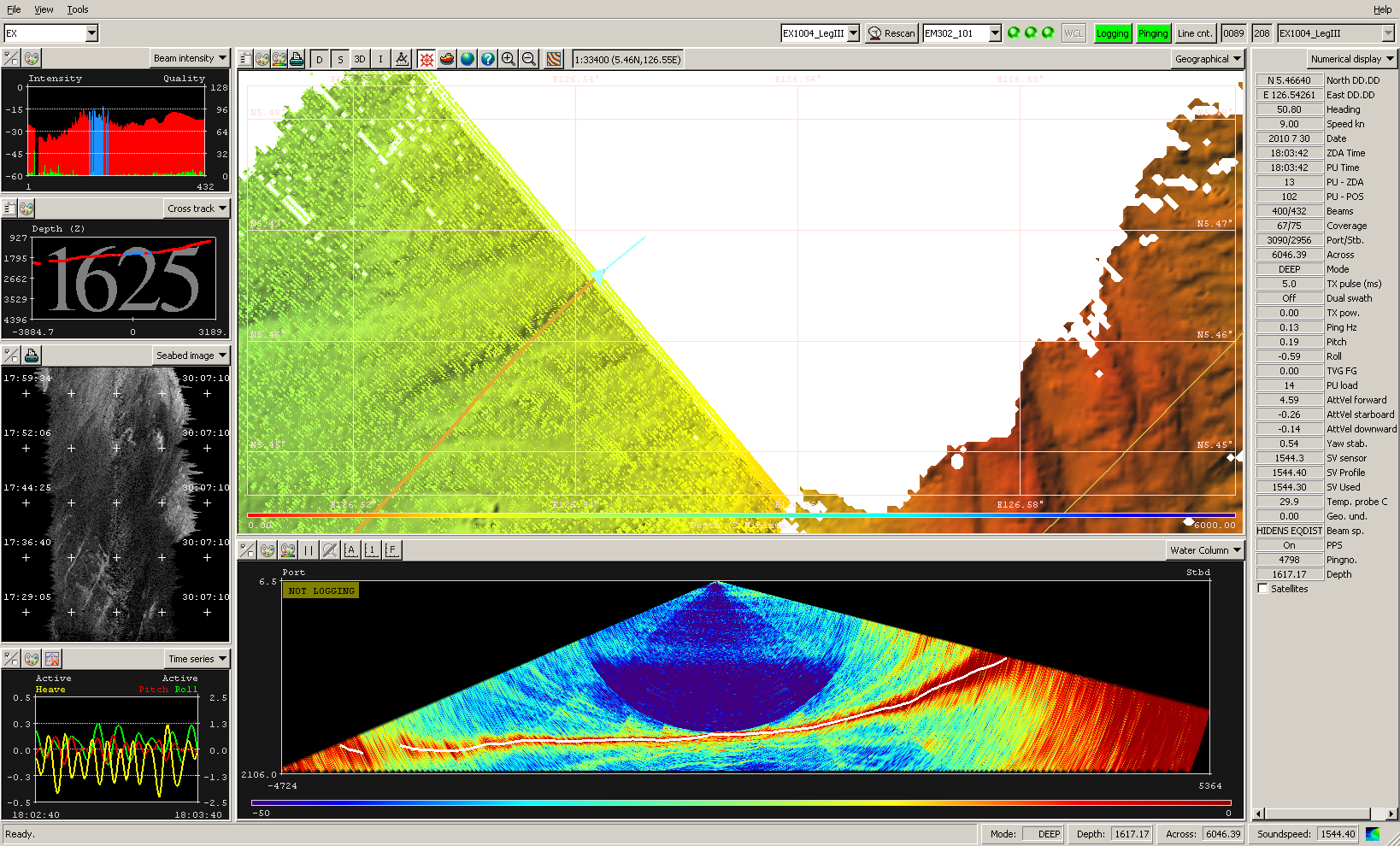Print the Geographical view

(297, 59)
